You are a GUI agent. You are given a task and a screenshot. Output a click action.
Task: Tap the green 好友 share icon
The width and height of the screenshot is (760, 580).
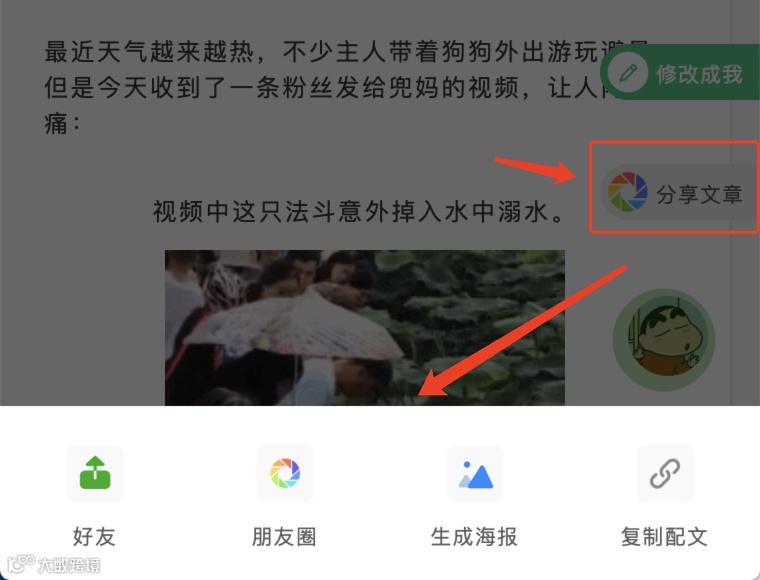[95, 473]
